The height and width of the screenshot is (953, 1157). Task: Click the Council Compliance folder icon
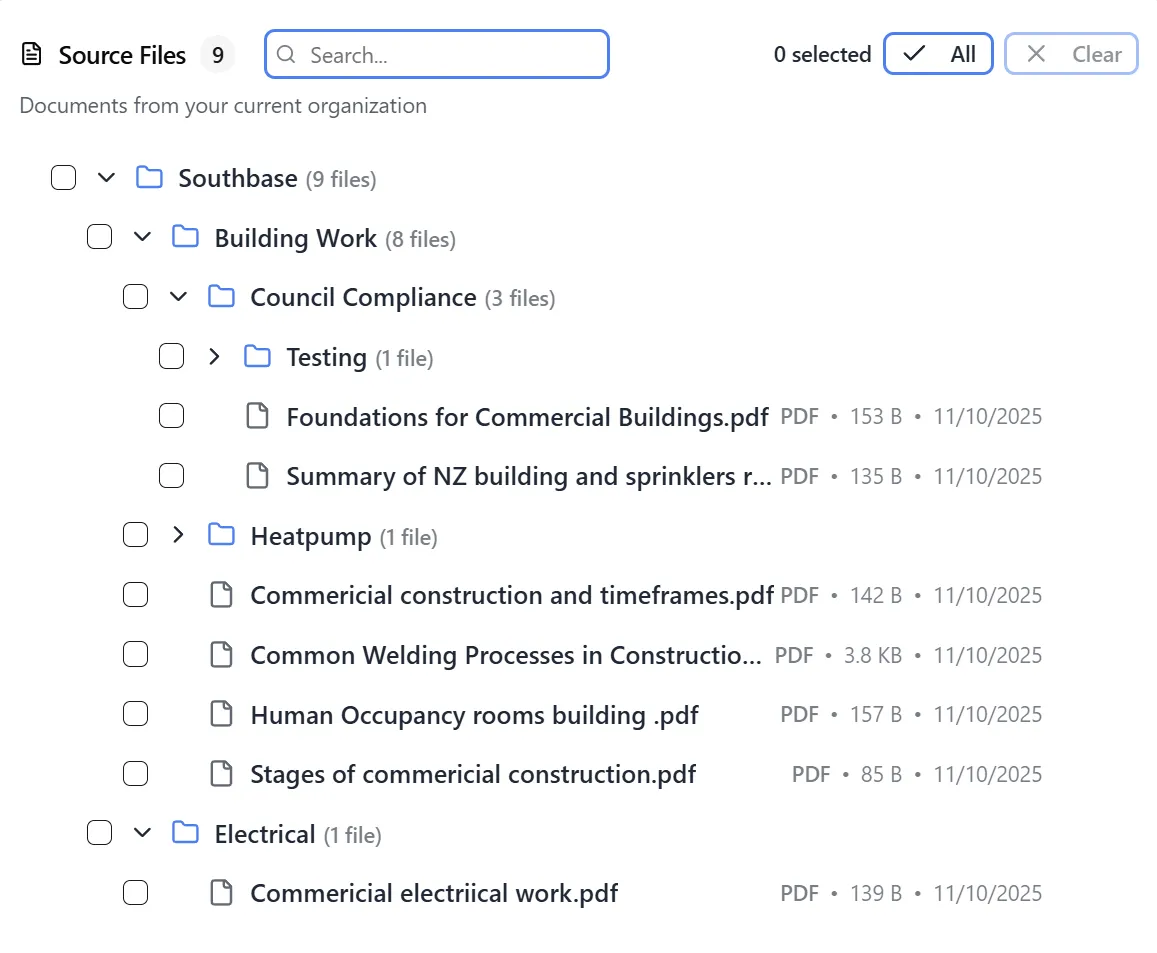pyautogui.click(x=221, y=296)
